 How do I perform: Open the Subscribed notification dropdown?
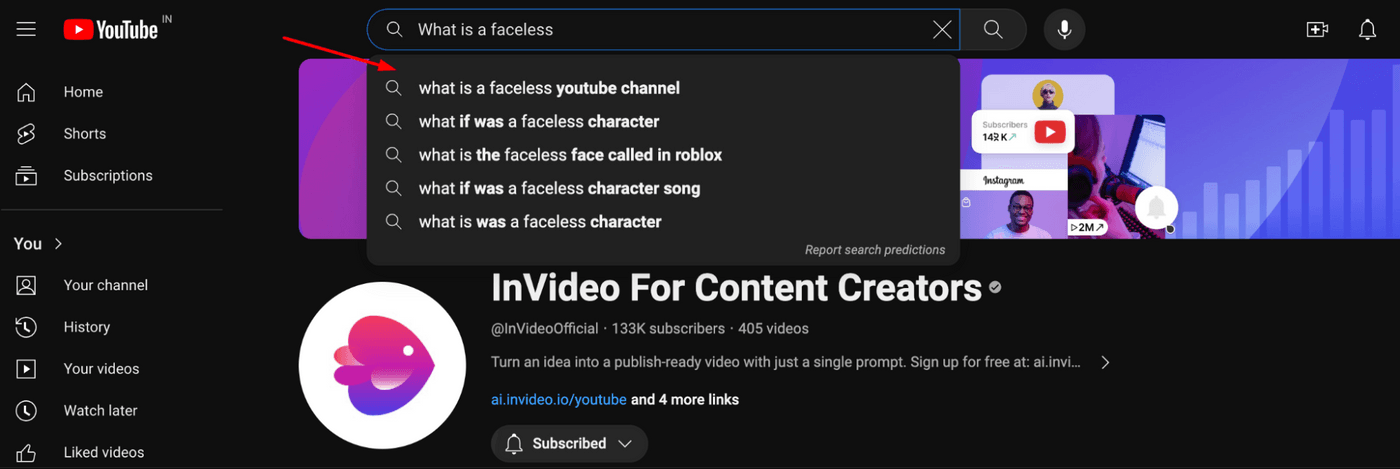(569, 443)
